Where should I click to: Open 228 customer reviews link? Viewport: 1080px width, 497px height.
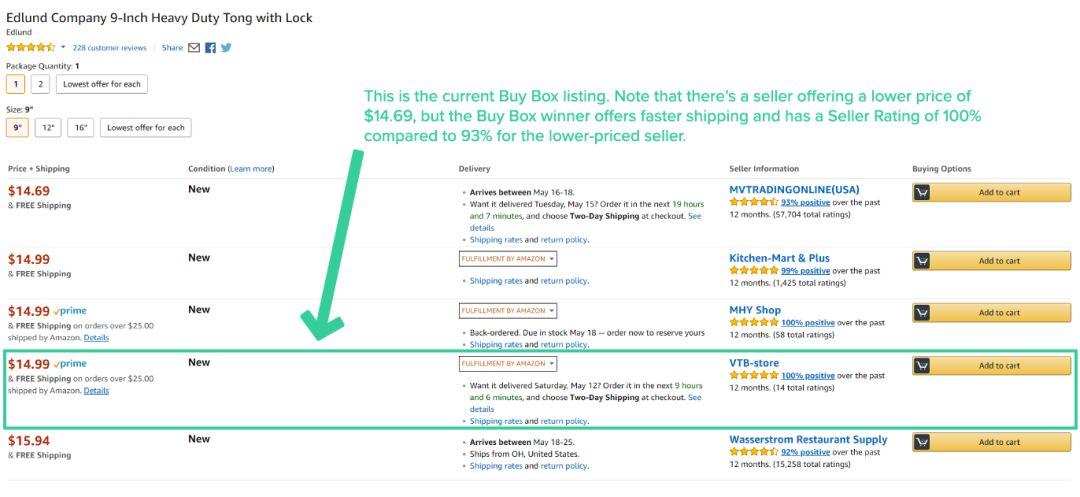pos(110,48)
